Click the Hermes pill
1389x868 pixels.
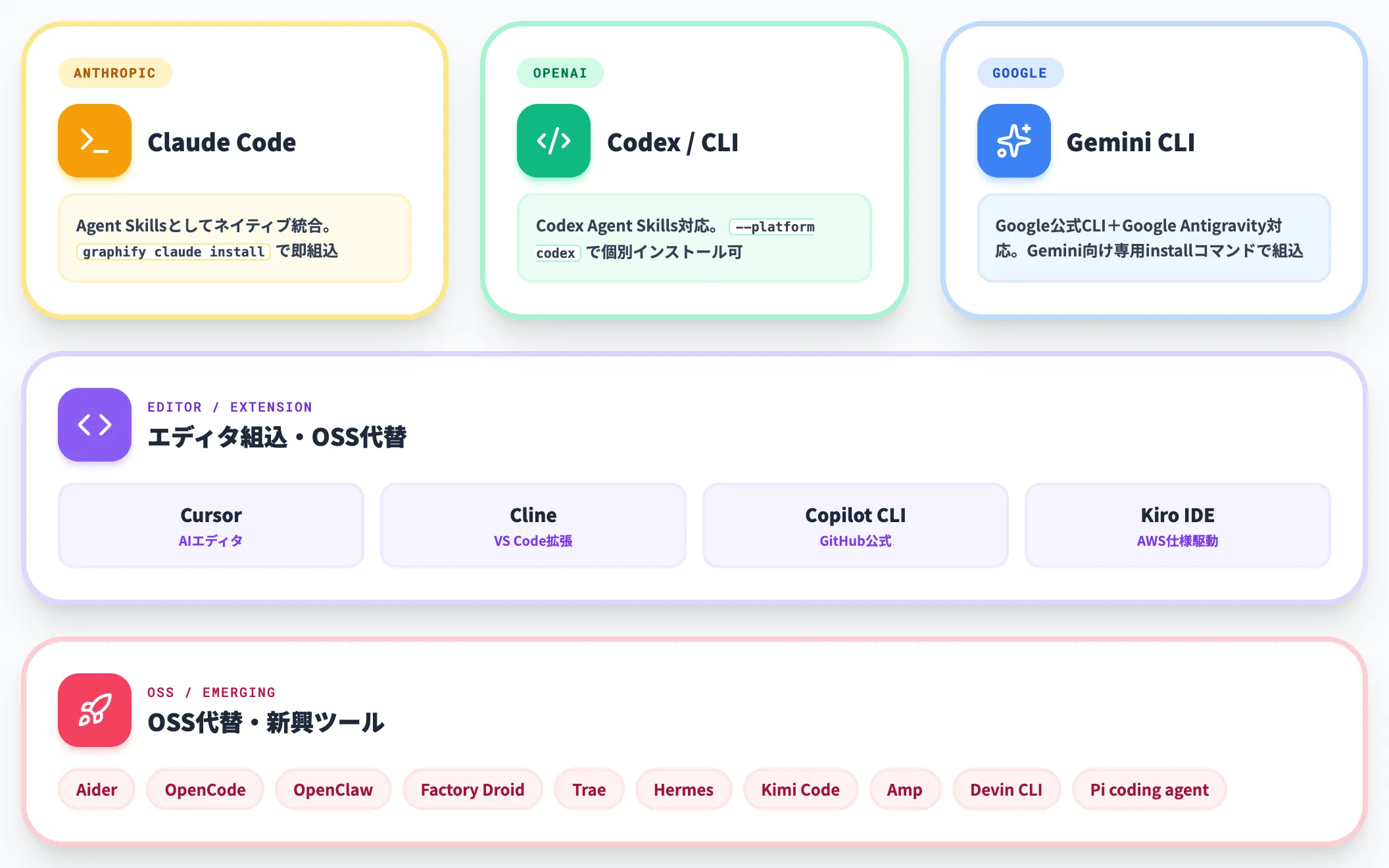[683, 789]
